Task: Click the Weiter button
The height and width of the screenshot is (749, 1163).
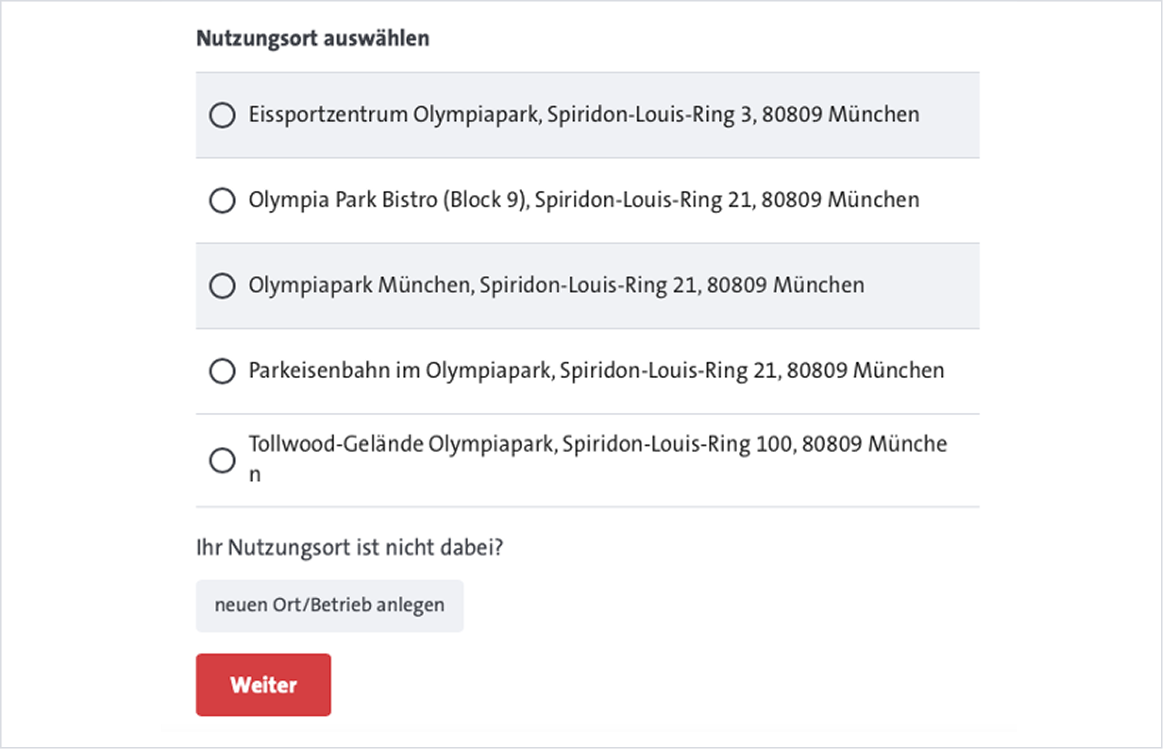Action: click(263, 684)
